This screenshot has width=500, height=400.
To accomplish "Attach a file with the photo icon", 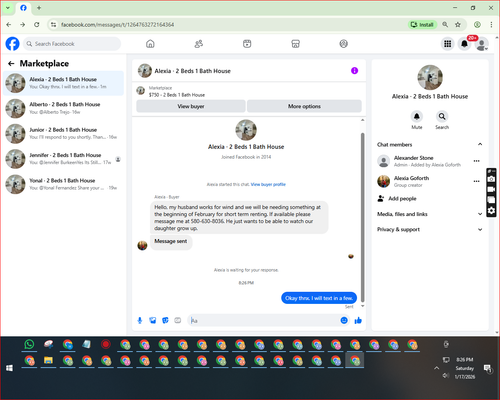I will (x=153, y=320).
